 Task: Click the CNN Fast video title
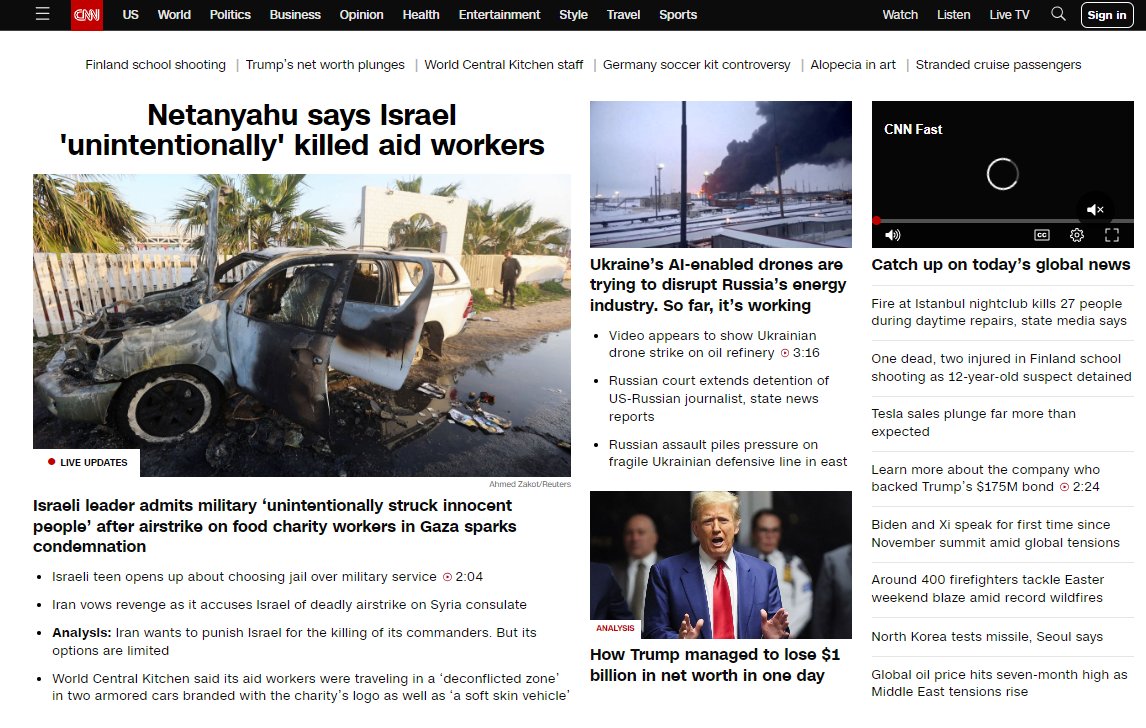(913, 129)
